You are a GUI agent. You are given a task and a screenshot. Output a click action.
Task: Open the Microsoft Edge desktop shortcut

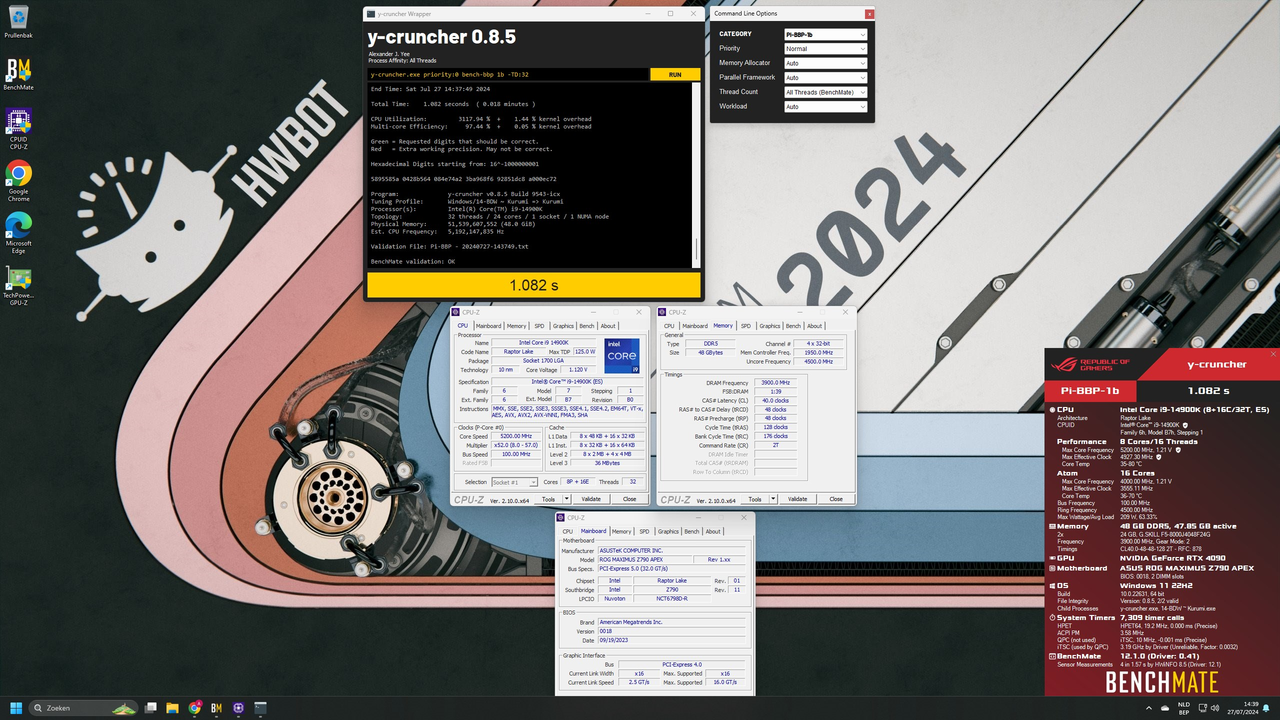[18, 232]
